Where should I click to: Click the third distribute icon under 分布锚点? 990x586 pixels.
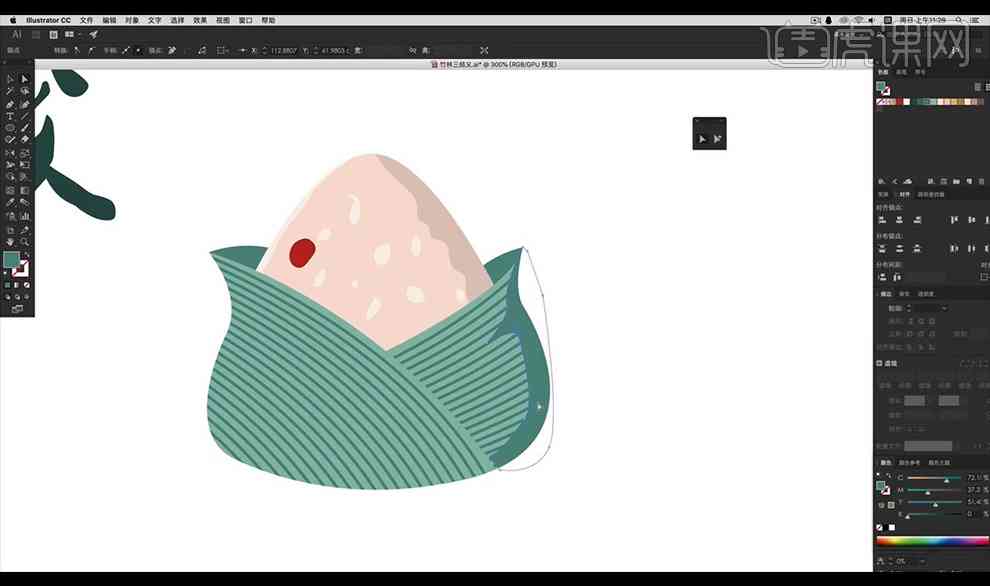(917, 249)
